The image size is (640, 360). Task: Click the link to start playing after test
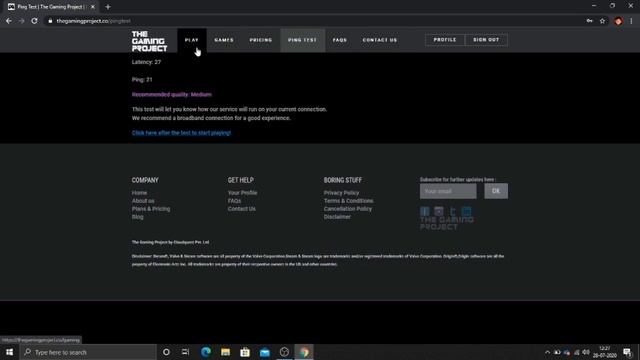pyautogui.click(x=181, y=133)
